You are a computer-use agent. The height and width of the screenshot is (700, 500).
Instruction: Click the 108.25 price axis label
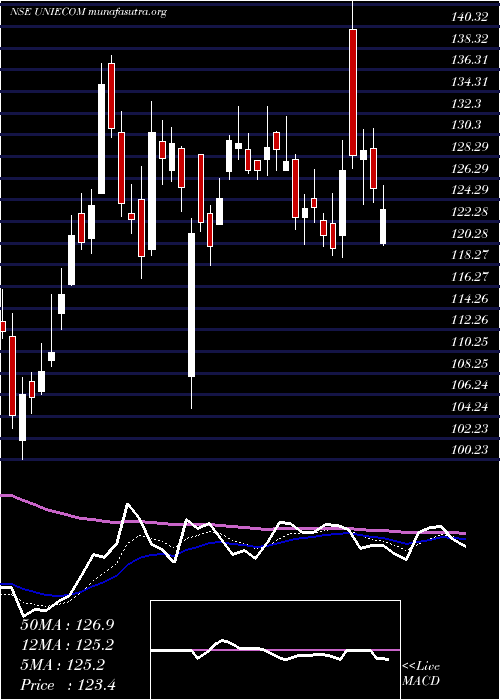pyautogui.click(x=469, y=363)
